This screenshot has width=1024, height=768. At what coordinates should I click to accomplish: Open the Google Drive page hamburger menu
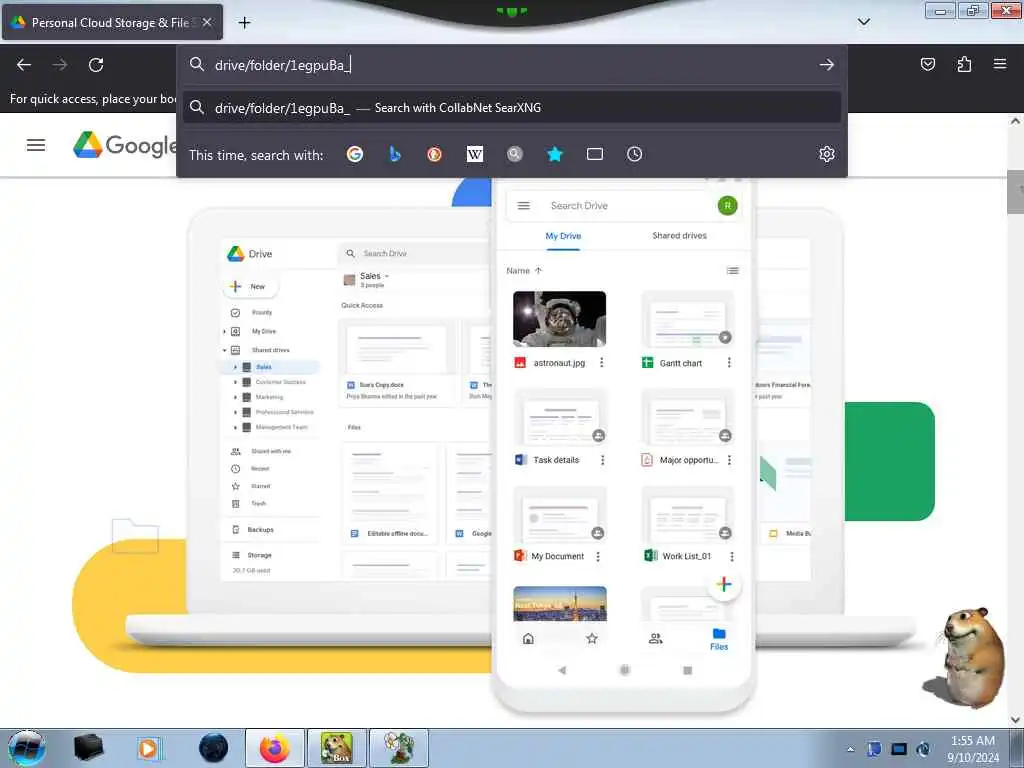point(36,145)
